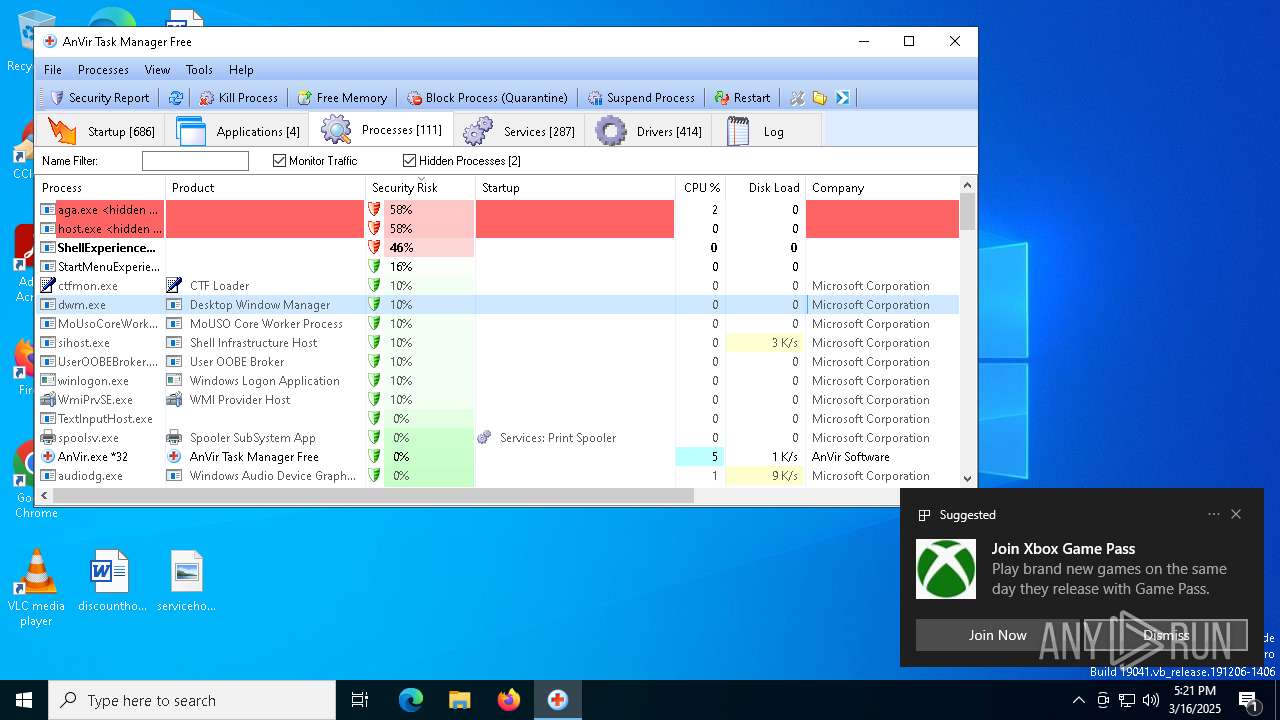Image resolution: width=1280 pixels, height=720 pixels.
Task: Click the Task View taskbar icon
Action: click(360, 700)
